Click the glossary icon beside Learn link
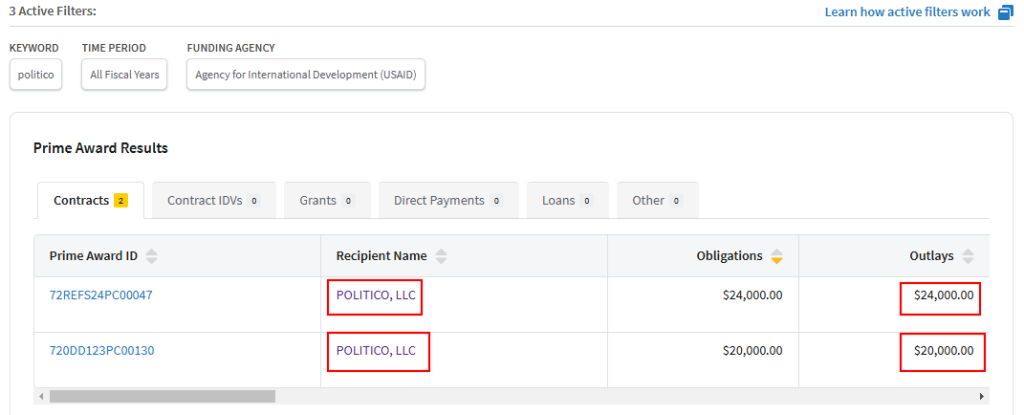 coord(1006,12)
